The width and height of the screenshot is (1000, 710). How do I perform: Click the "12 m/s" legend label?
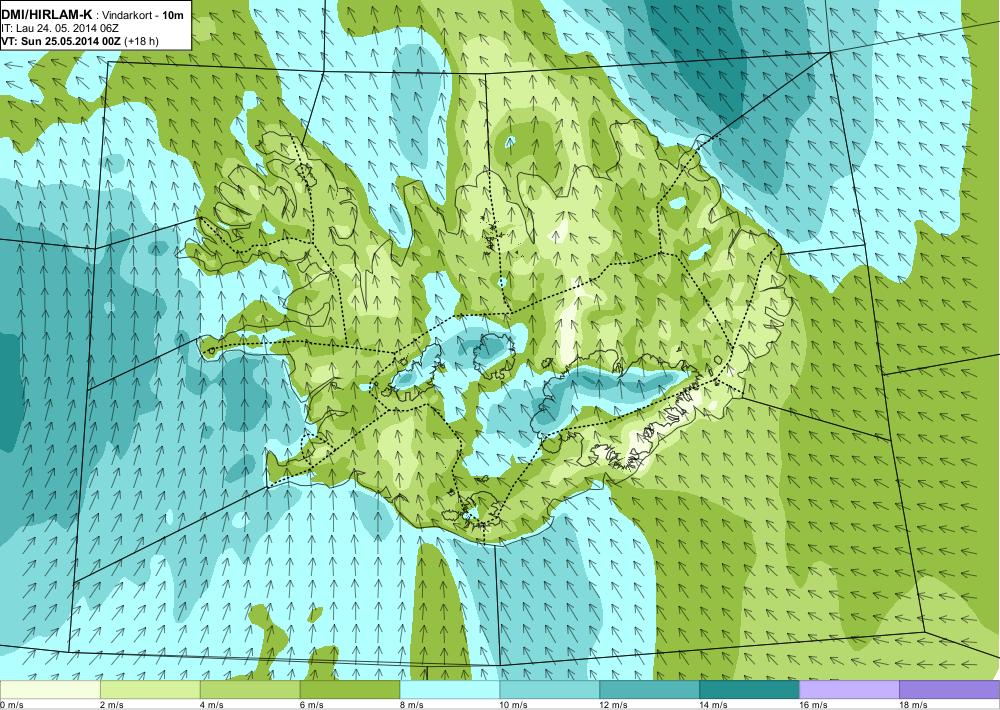(x=614, y=705)
